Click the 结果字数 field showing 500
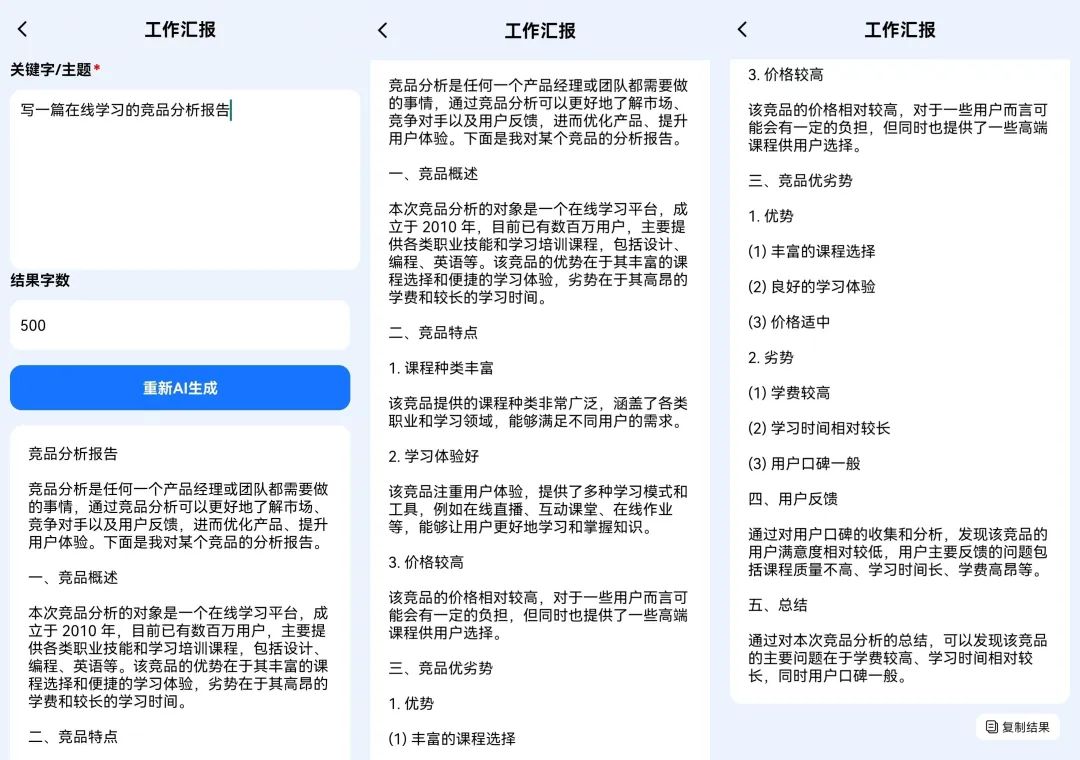This screenshot has height=760, width=1080. (x=179, y=325)
